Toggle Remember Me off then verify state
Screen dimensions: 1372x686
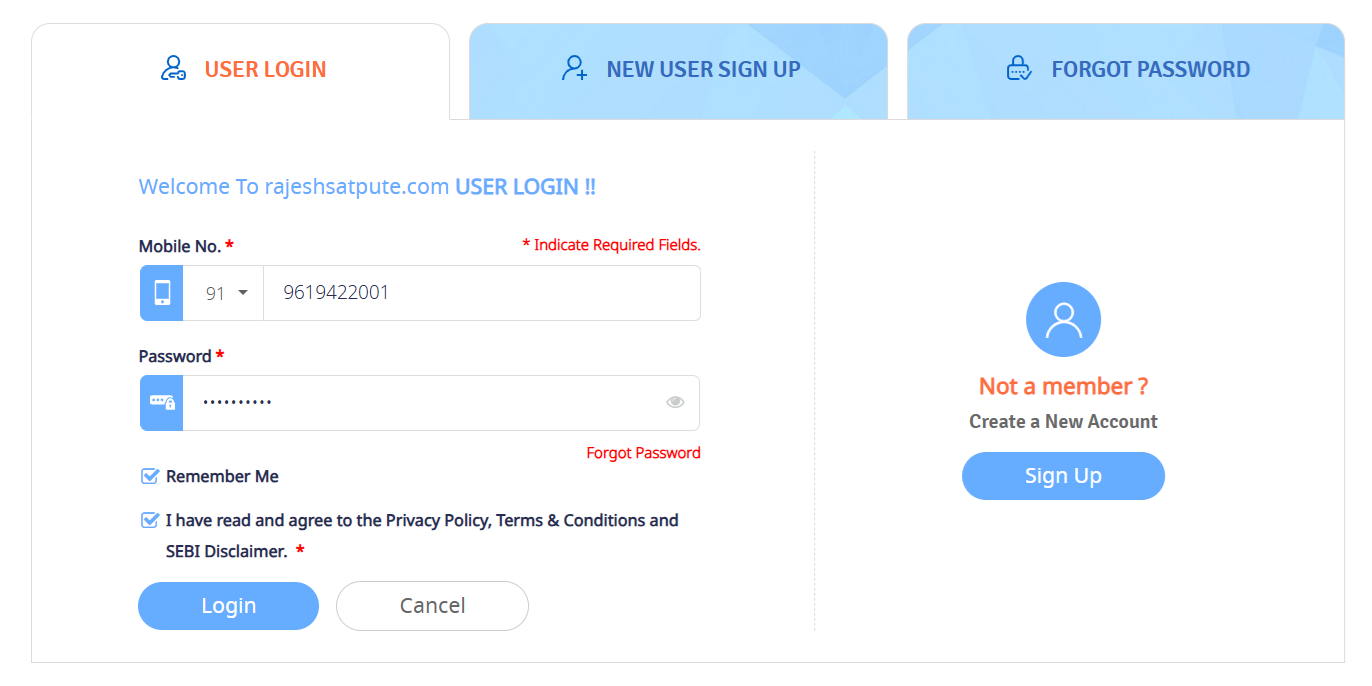point(150,476)
